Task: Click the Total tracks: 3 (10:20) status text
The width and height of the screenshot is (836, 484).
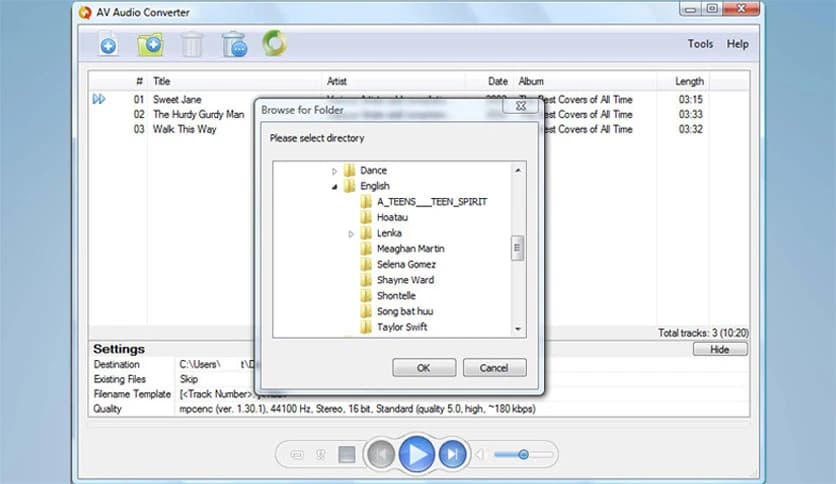Action: (703, 333)
